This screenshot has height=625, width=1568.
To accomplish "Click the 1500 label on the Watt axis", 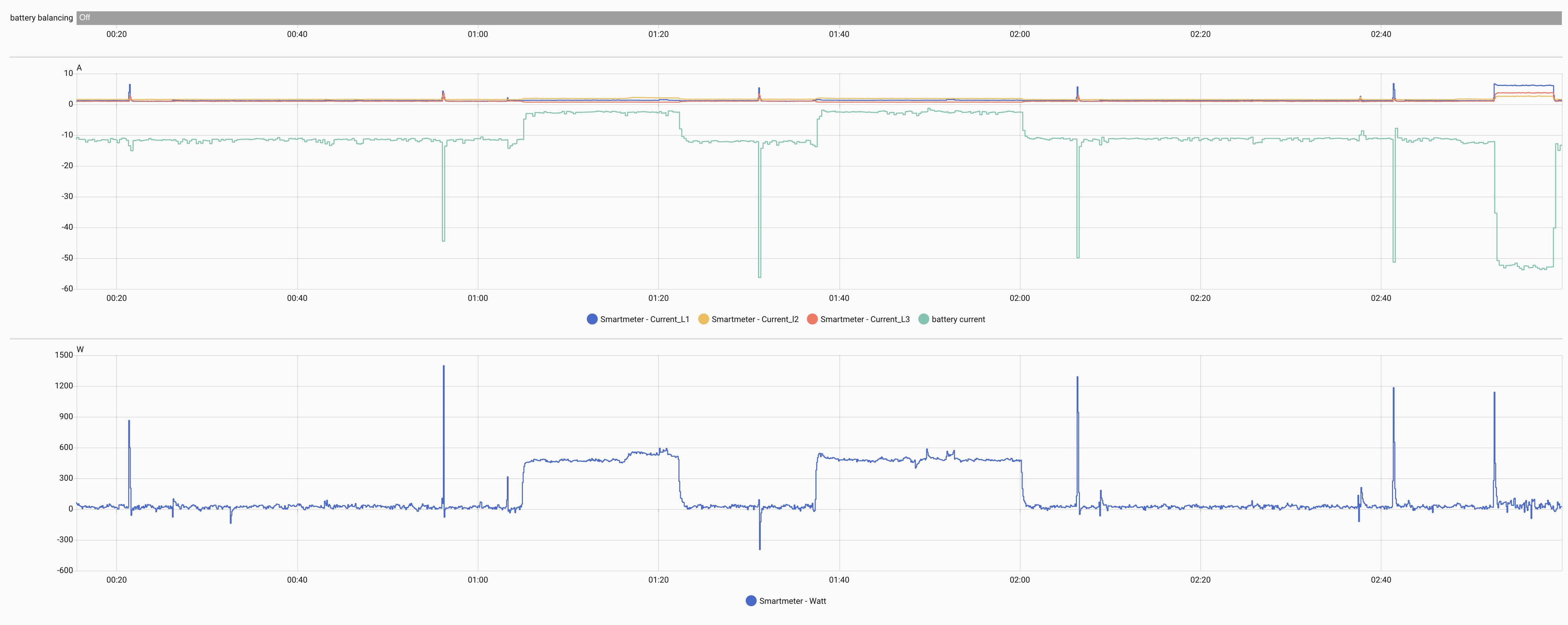I will 64,355.
